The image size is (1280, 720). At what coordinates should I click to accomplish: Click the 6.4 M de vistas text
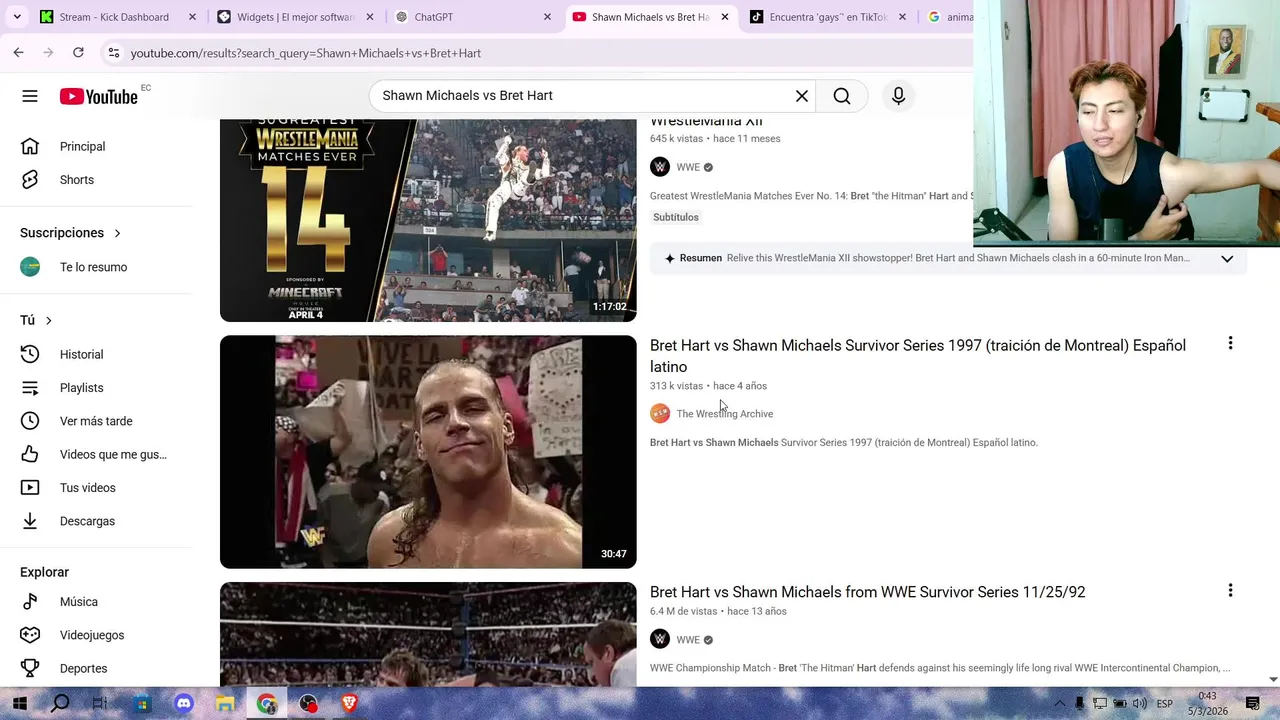683,611
